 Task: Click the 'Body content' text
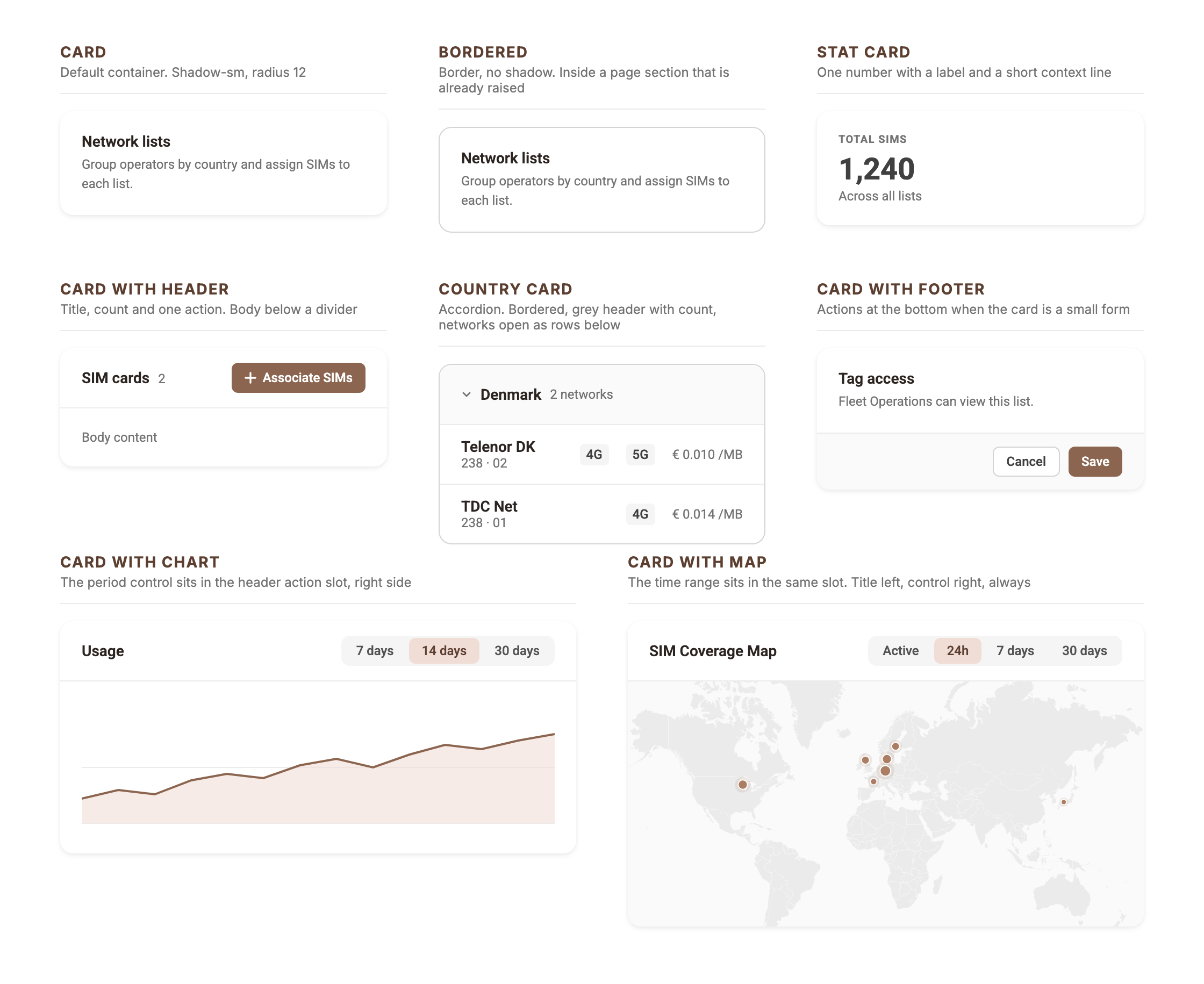[119, 437]
